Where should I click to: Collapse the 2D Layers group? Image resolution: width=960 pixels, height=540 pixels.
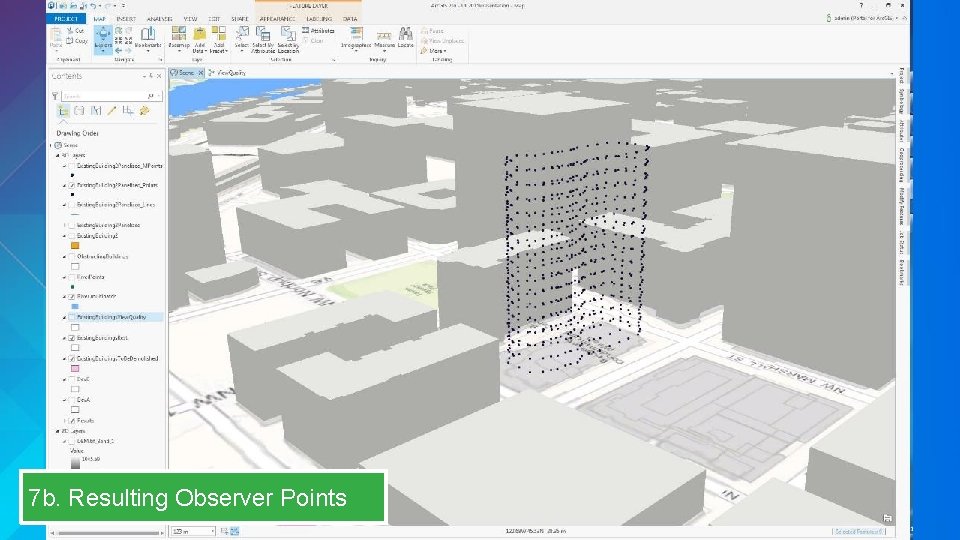coord(58,431)
